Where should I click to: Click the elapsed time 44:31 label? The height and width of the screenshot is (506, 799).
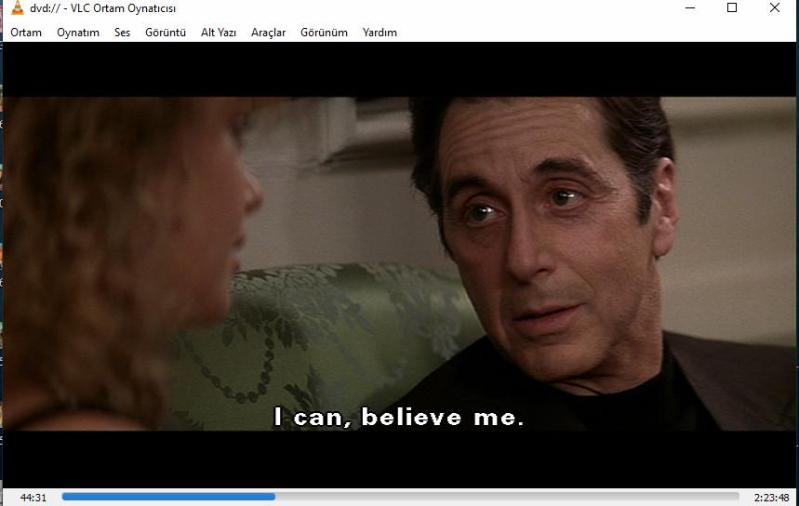34,497
